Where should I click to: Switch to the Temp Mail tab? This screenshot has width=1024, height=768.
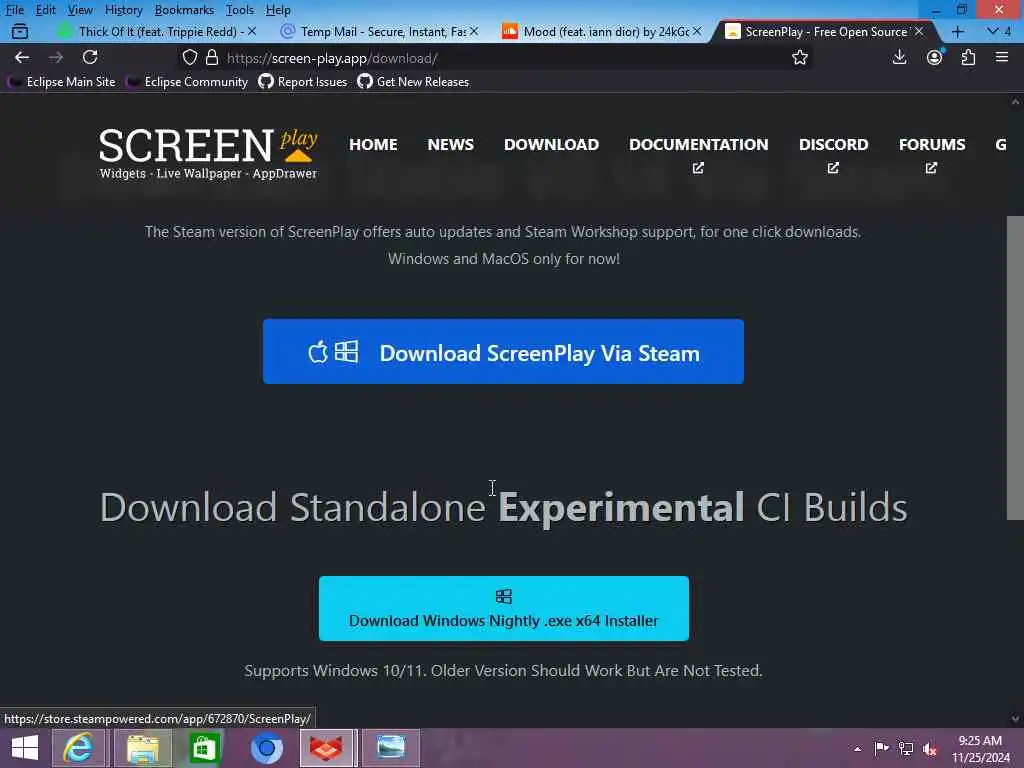(379, 31)
